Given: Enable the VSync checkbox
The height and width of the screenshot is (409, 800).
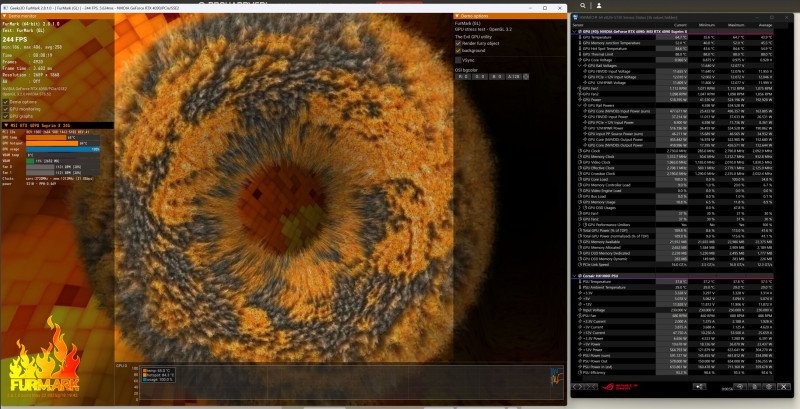Looking at the screenshot, I should click(x=458, y=60).
